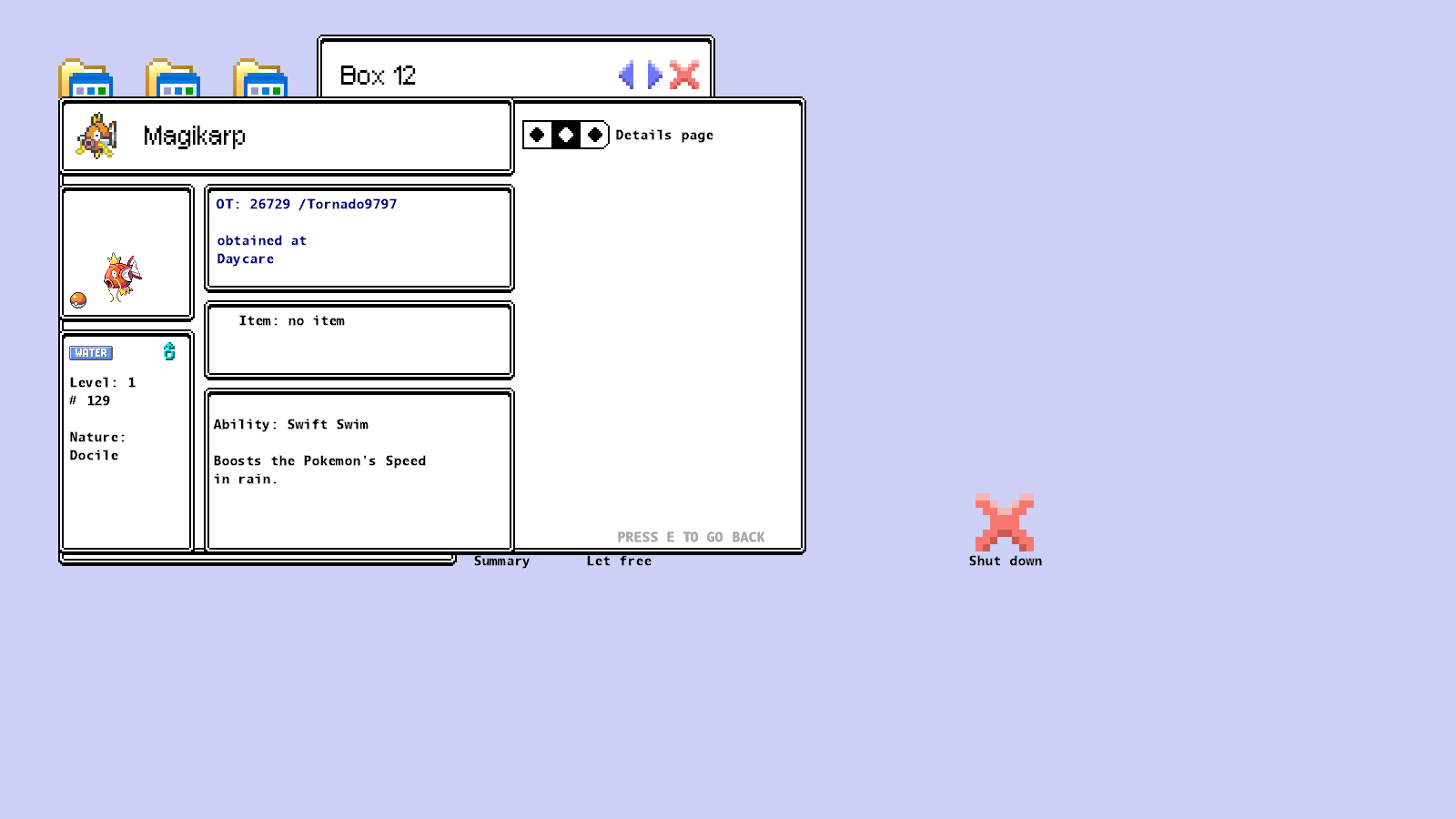
Task: Click the WATER type badge
Action: point(91,353)
